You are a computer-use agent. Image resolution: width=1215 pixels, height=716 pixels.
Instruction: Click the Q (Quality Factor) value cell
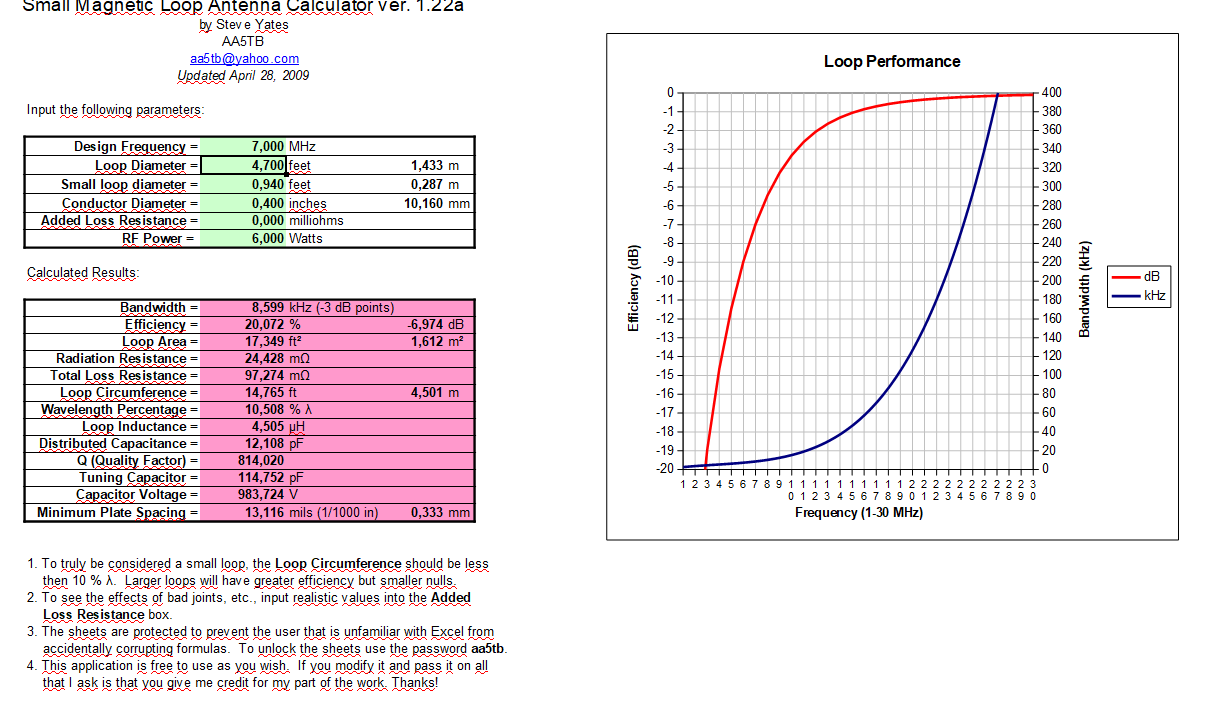coord(260,461)
